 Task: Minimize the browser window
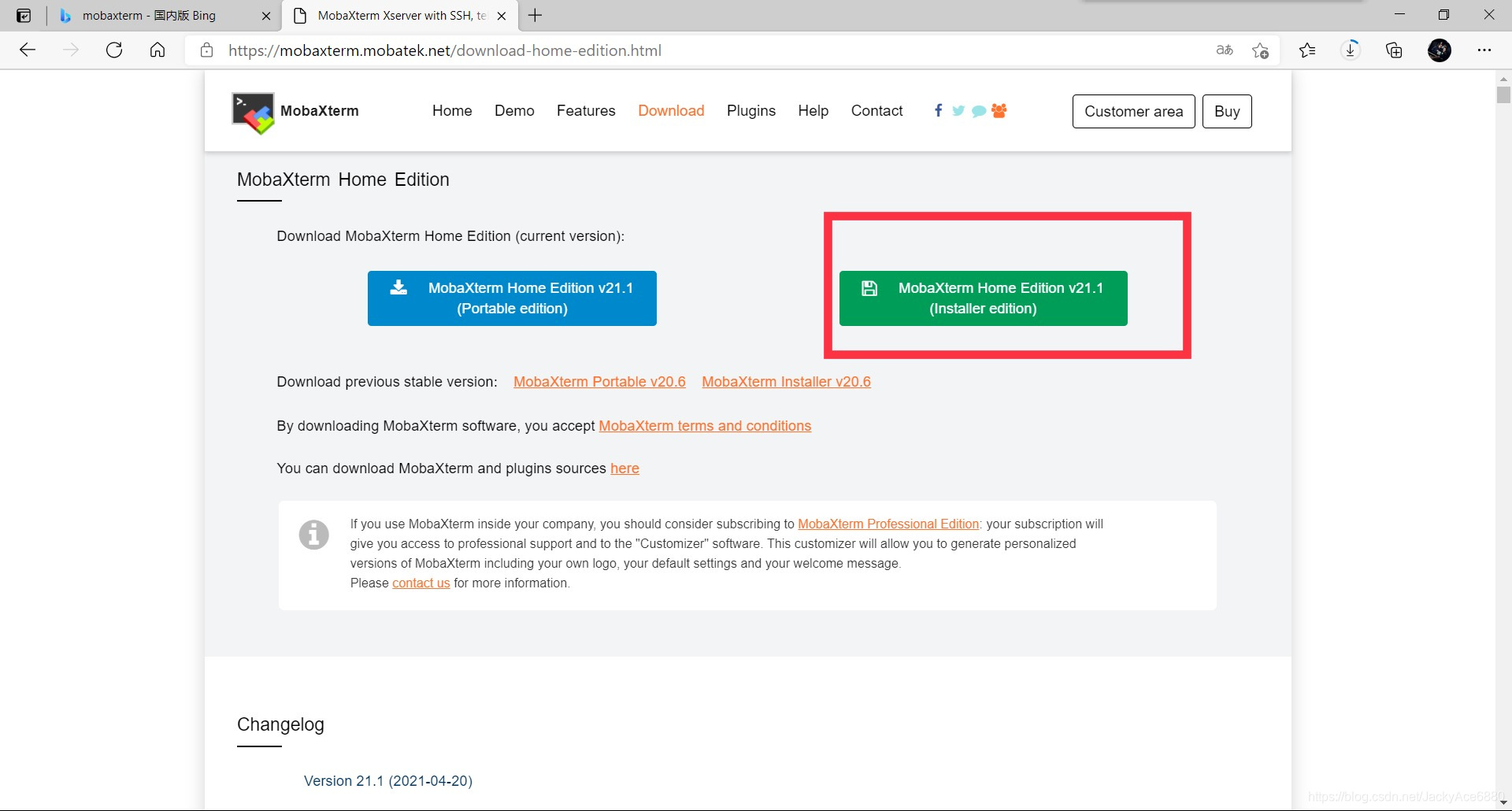(x=1399, y=15)
